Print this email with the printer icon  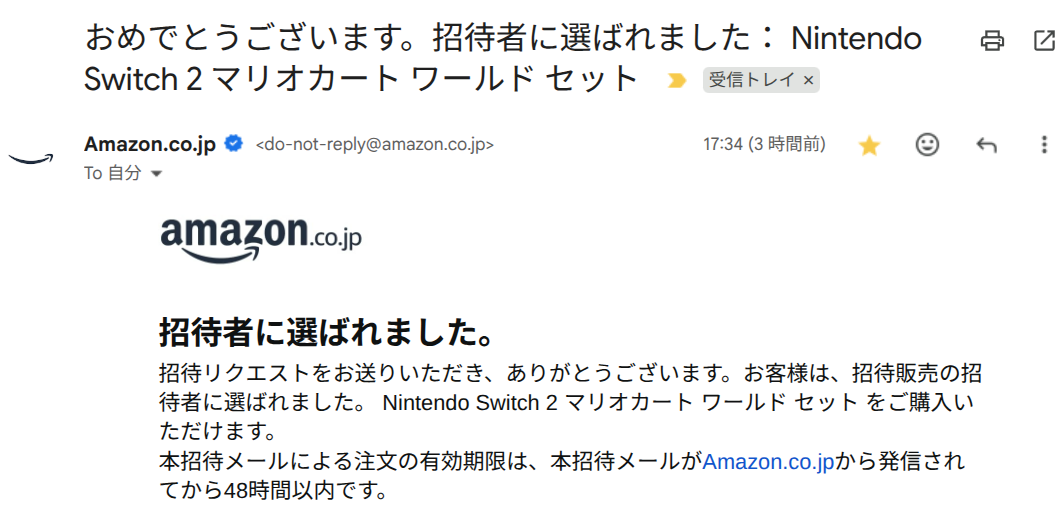pyautogui.click(x=991, y=40)
